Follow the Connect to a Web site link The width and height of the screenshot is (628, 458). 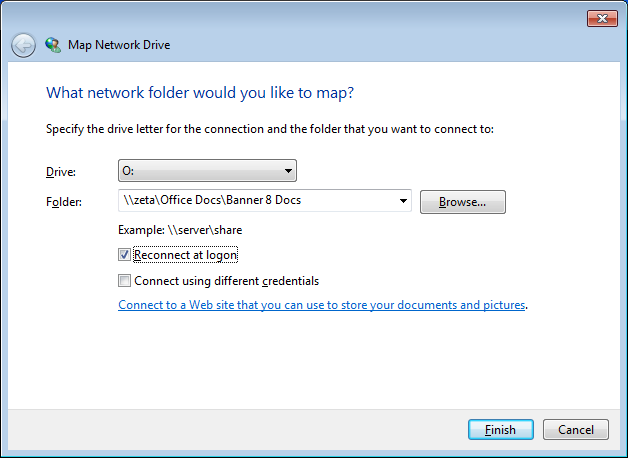[x=321, y=305]
